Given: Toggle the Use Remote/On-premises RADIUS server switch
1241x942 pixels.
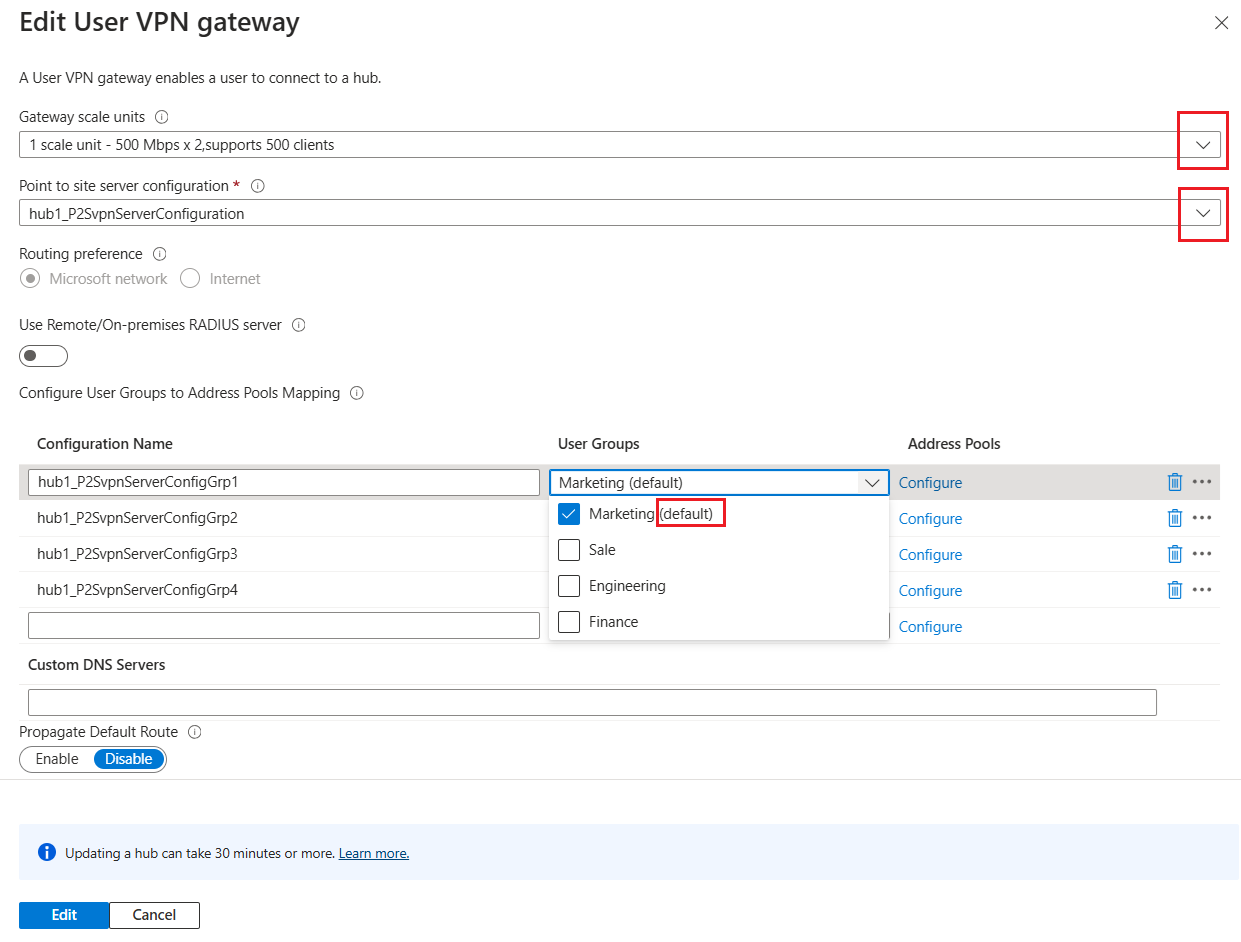Looking at the screenshot, I should (x=43, y=355).
